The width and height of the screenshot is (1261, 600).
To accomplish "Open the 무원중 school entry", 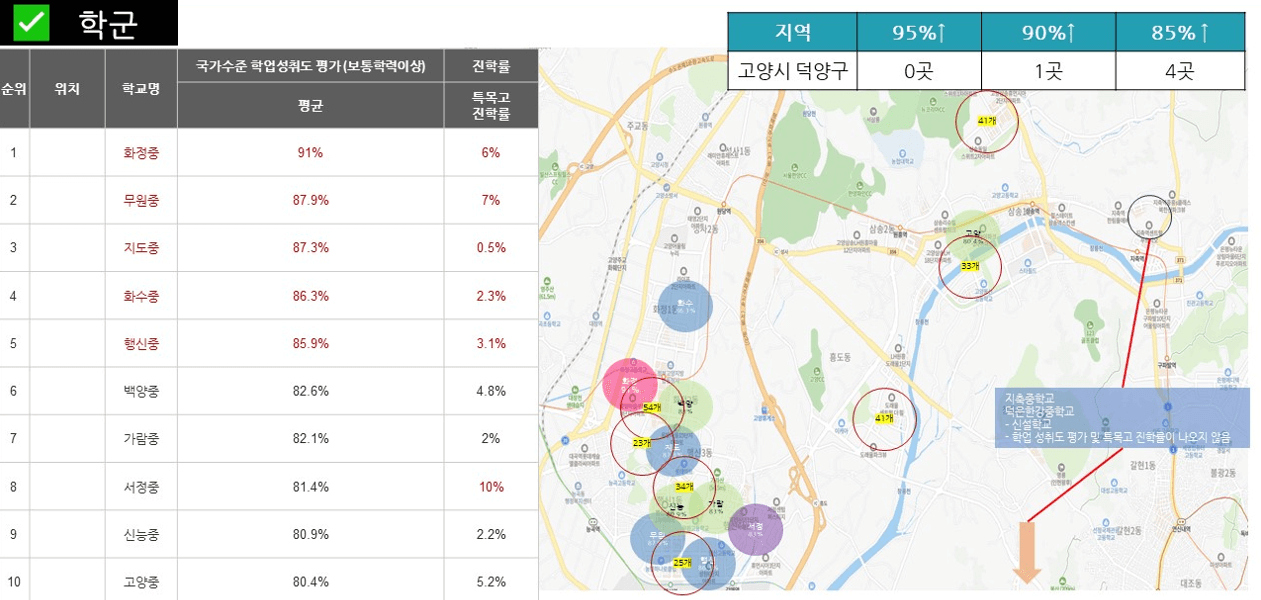I will [x=139, y=199].
